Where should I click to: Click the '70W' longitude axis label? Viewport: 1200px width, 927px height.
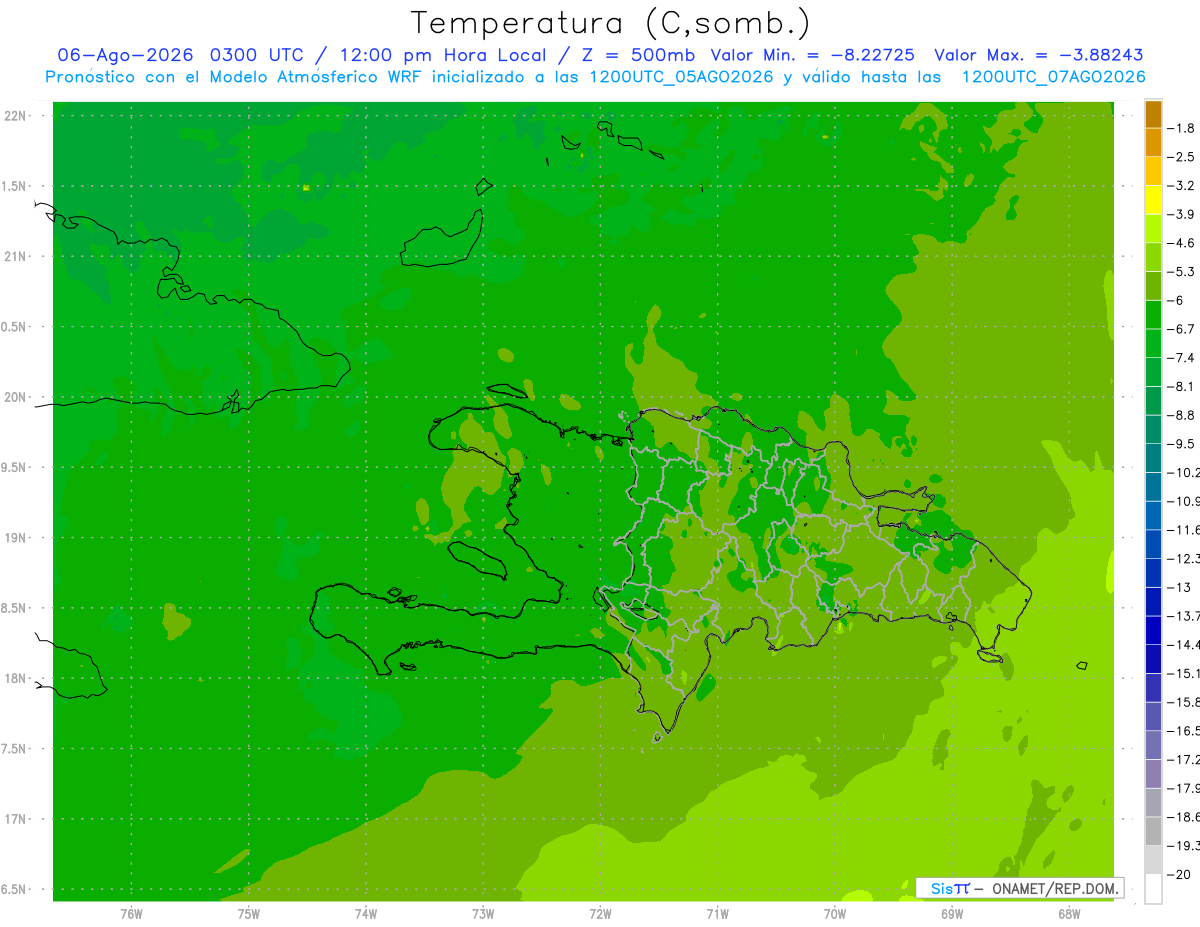(835, 914)
